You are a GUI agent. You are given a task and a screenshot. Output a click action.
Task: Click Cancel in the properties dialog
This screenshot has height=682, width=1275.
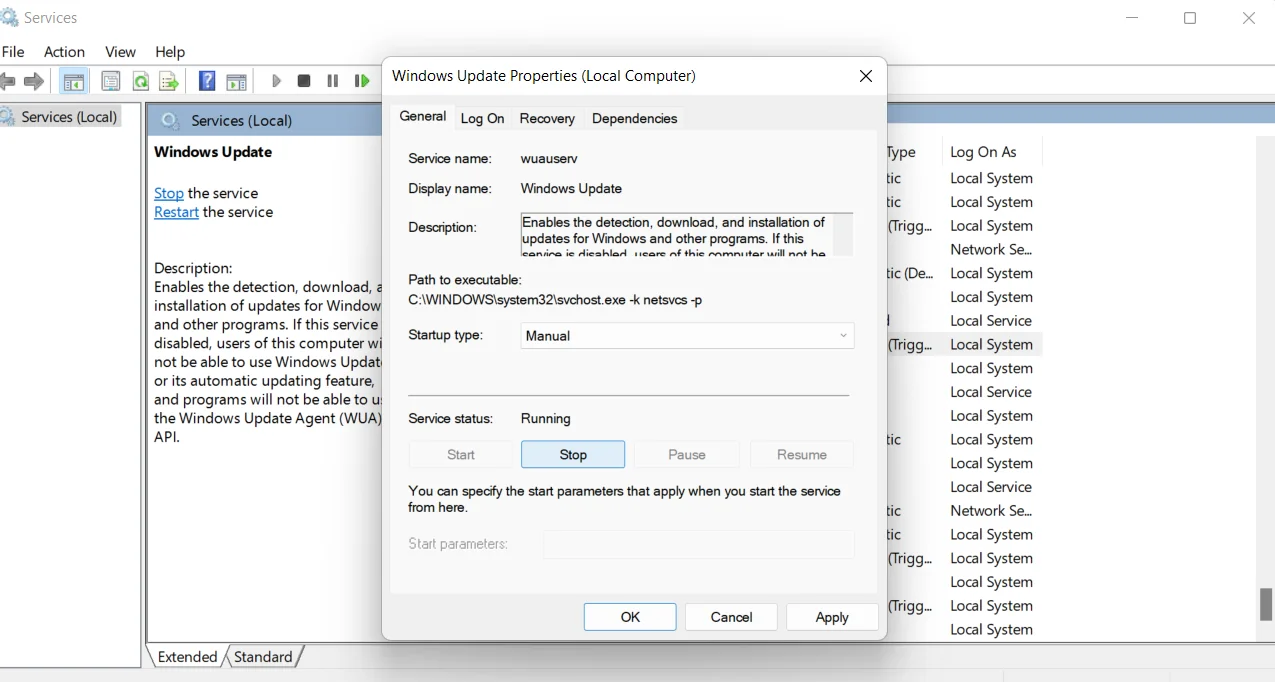pos(731,617)
